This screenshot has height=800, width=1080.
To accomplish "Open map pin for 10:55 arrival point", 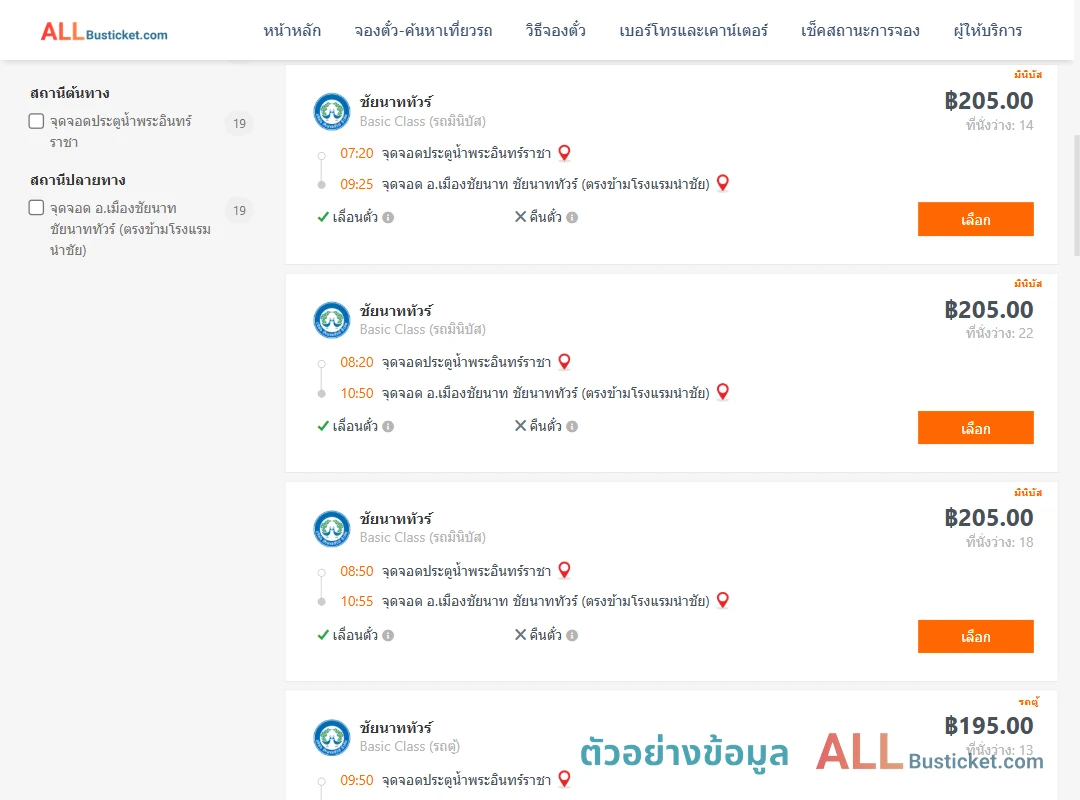I will pos(723,600).
